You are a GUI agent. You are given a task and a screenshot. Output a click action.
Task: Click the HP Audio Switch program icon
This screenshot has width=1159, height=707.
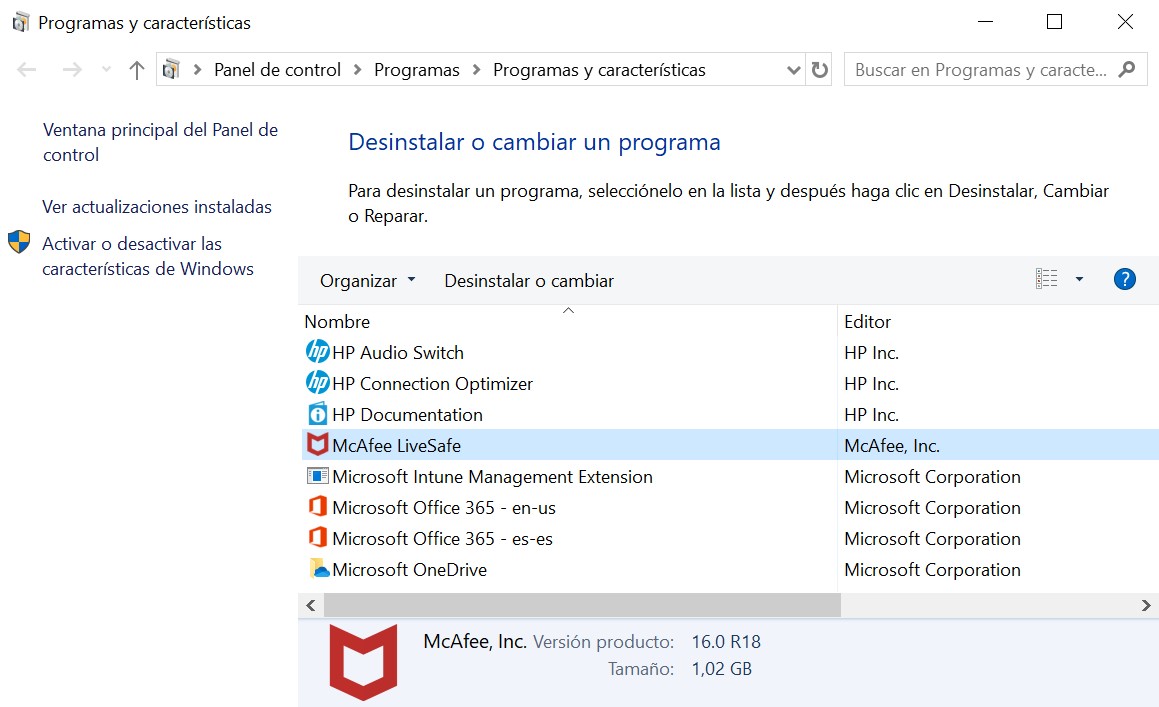coord(317,351)
